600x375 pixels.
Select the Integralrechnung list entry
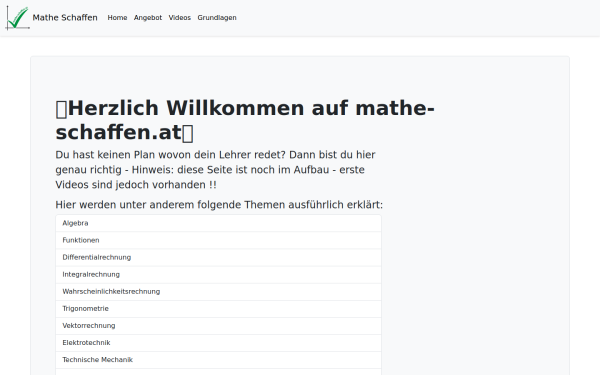point(218,274)
